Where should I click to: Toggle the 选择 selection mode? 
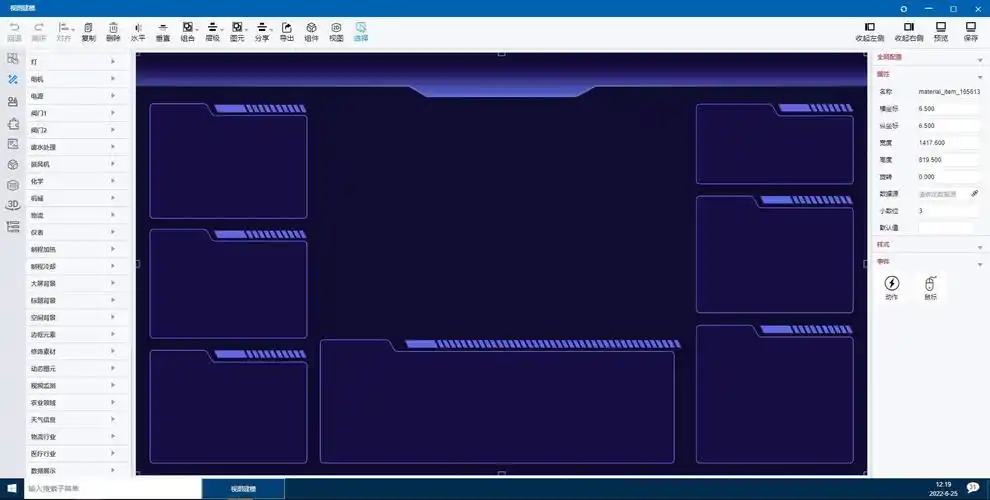point(360,27)
